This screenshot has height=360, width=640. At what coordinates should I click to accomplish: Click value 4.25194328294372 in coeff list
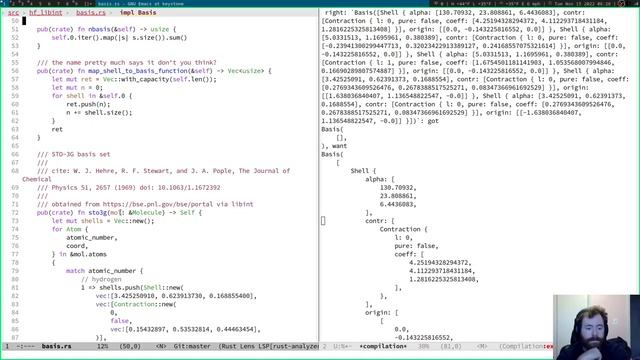point(440,262)
